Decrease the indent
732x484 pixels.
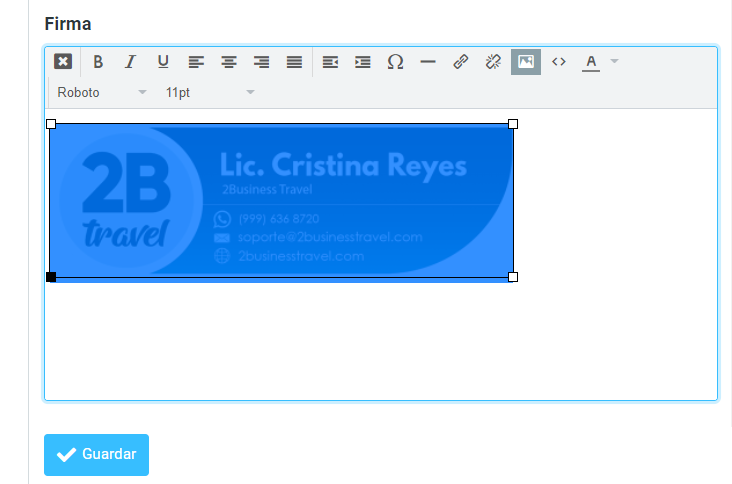click(330, 62)
